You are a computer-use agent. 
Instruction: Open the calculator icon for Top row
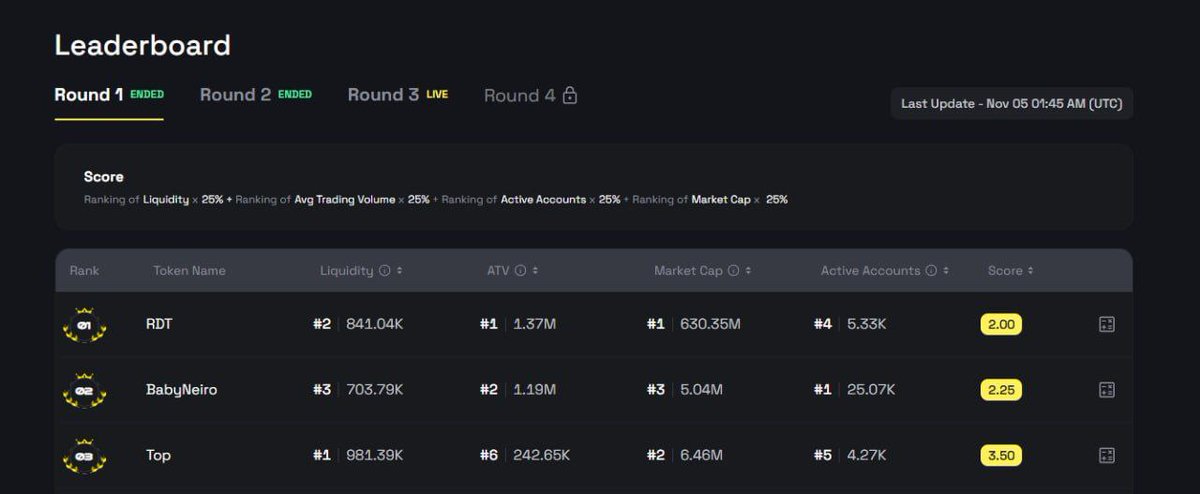1107,455
